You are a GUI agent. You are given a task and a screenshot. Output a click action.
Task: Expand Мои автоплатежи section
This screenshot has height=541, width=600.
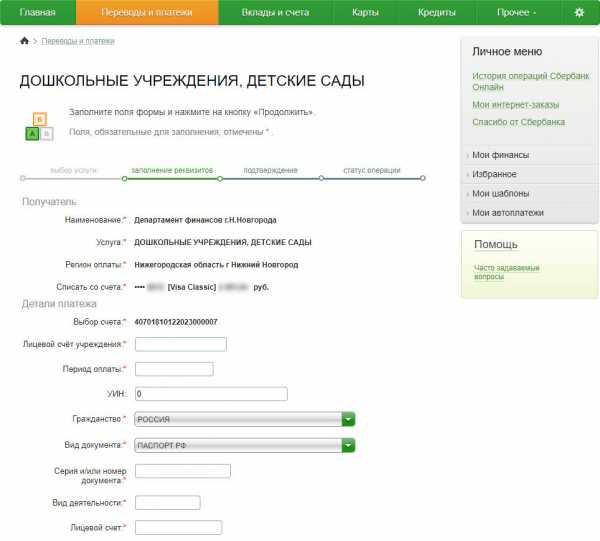tap(508, 213)
